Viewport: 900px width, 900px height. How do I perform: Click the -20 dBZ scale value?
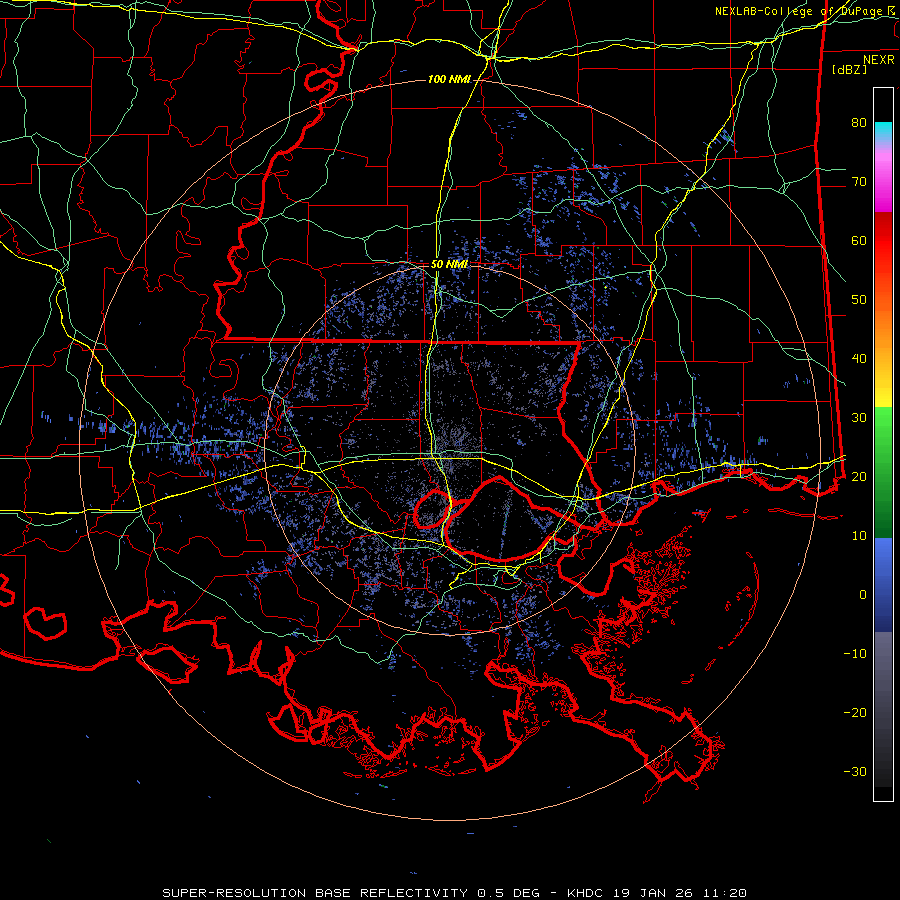(855, 712)
